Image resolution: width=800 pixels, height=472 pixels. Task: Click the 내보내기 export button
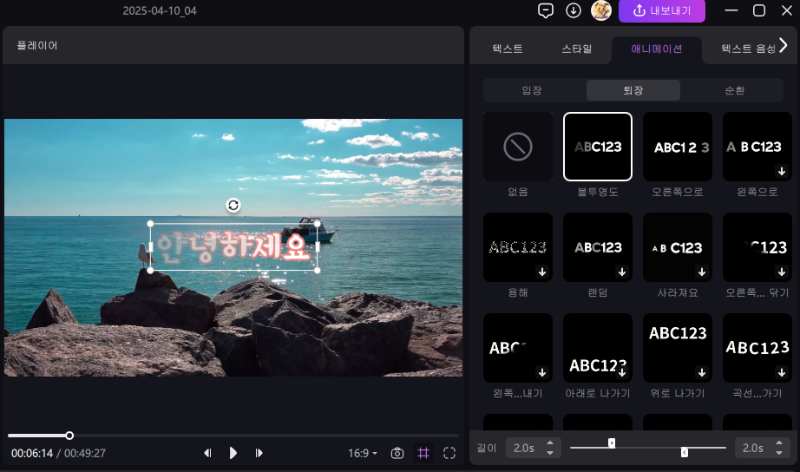point(662,11)
